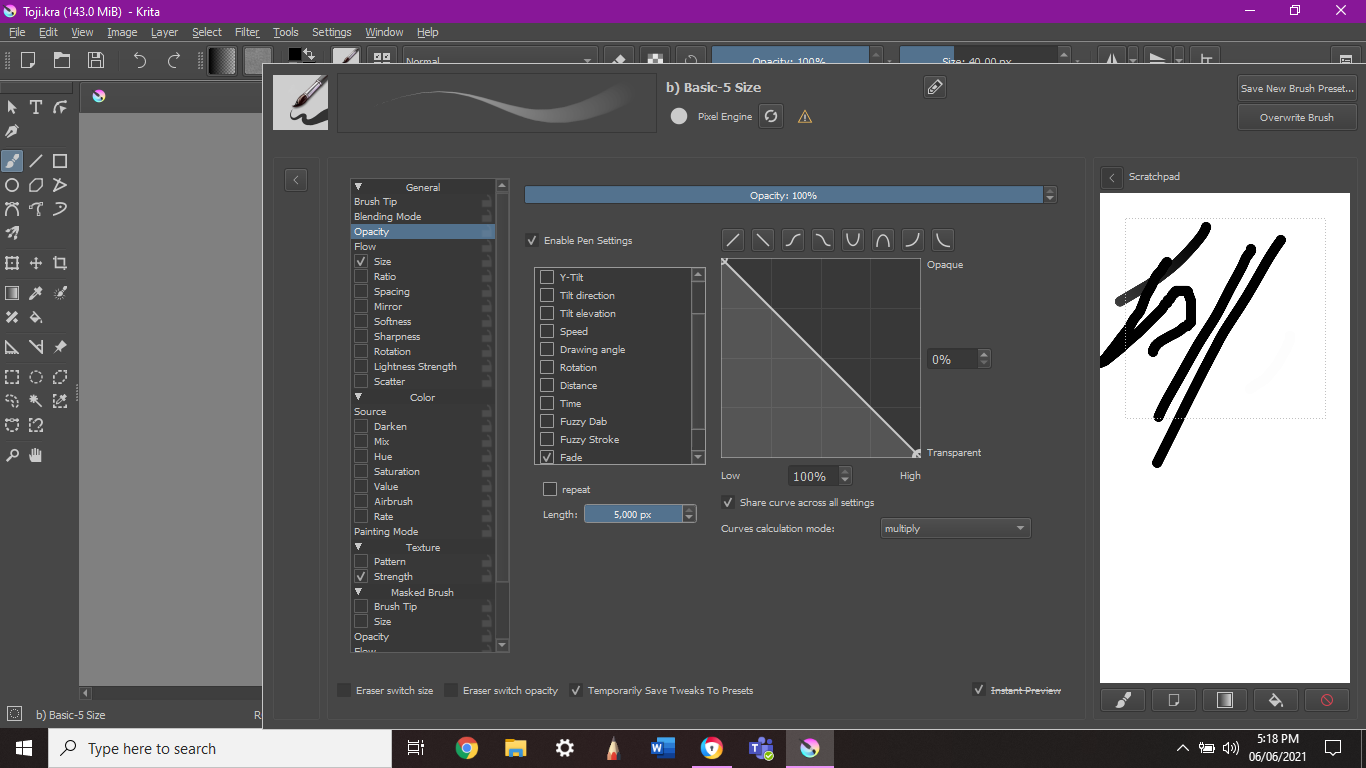Apply the U-shaped curve preset
Screen dimensions: 1366x768
coord(853,240)
